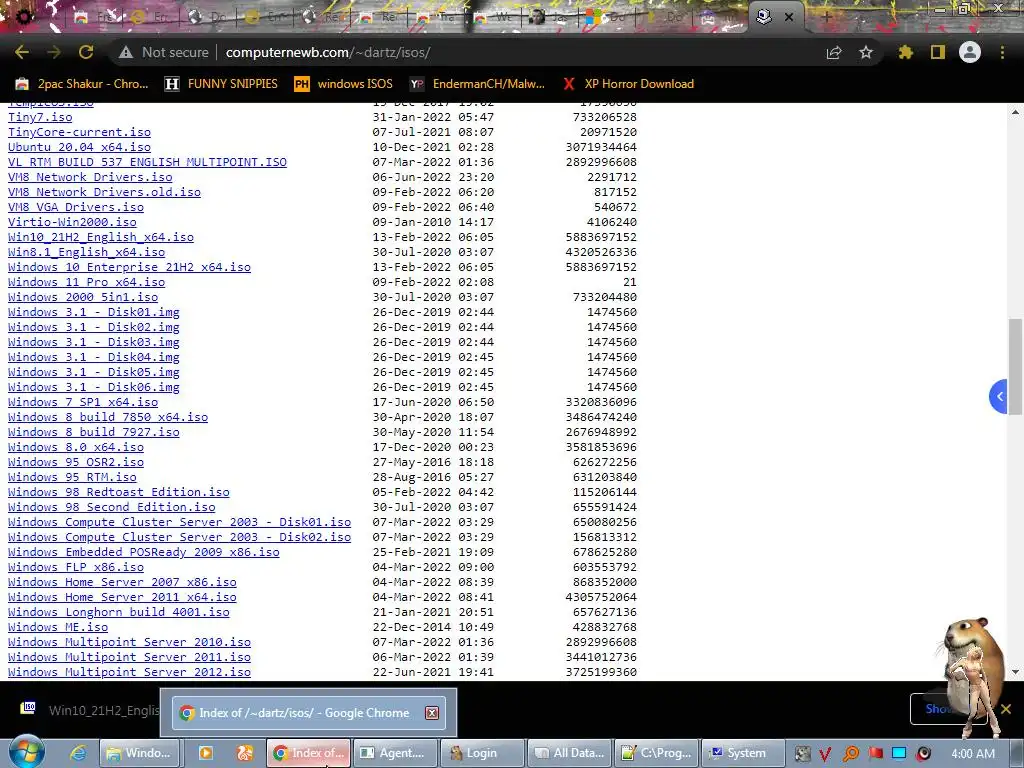Viewport: 1024px width, 768px height.
Task: Open Chrome's three-dot menu
Action: (1002, 52)
